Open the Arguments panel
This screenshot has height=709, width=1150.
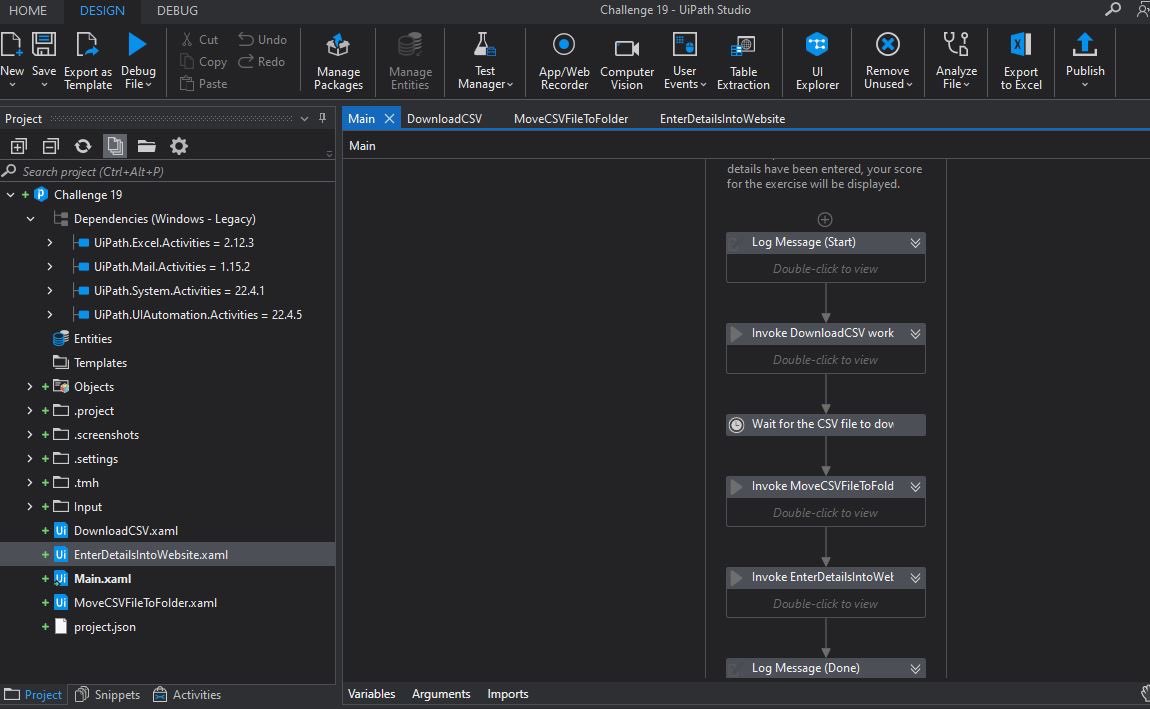click(x=441, y=694)
